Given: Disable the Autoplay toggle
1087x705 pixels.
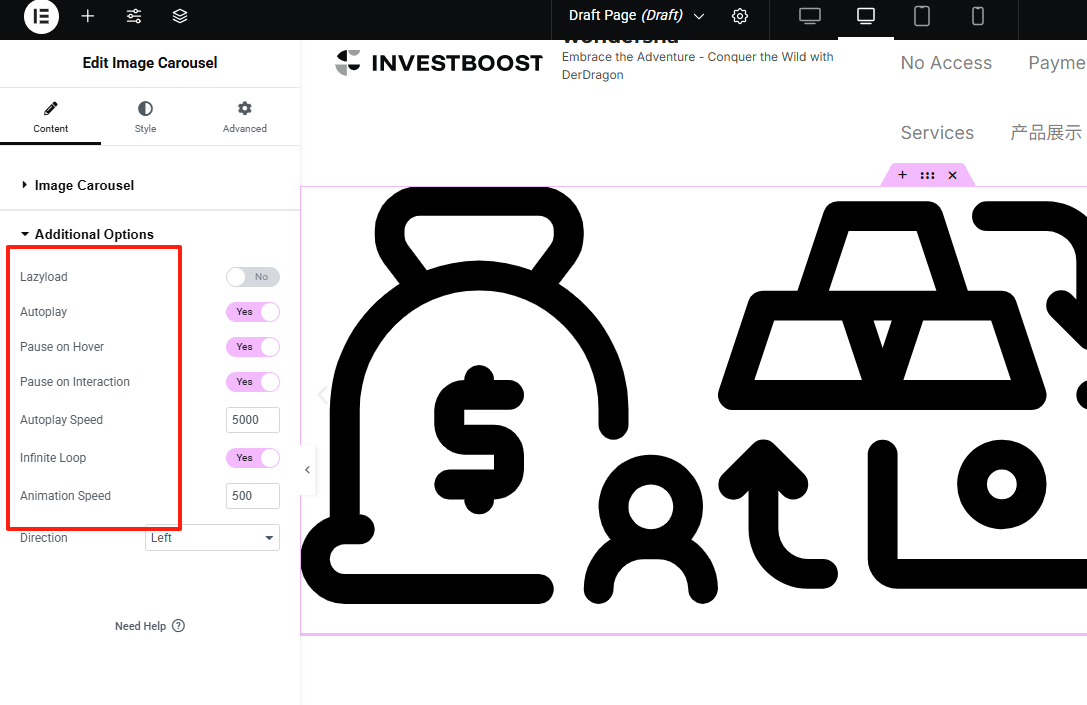Looking at the screenshot, I should (252, 312).
